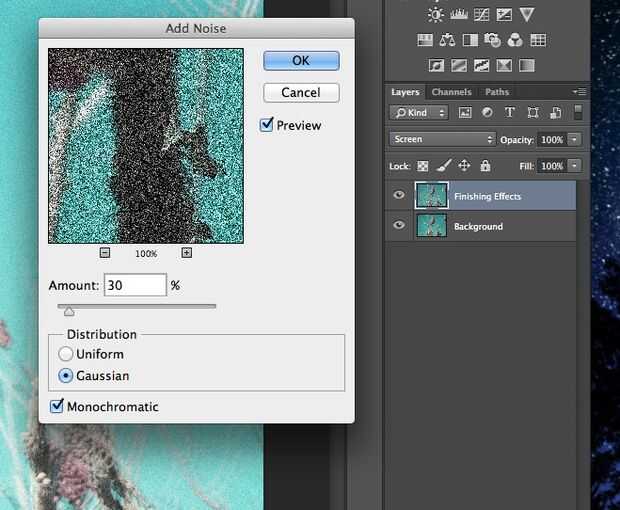The width and height of the screenshot is (620, 510).
Task: Switch to the Layers tab
Action: pyautogui.click(x=405, y=92)
